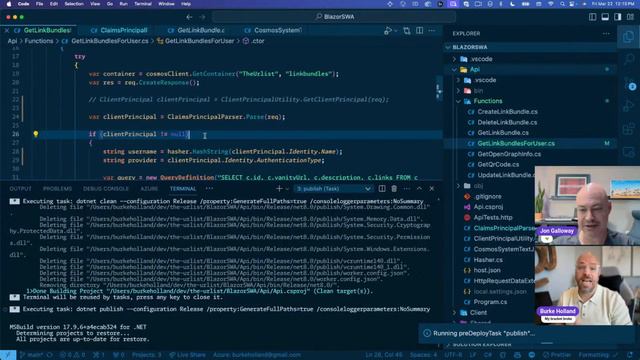Screen dimensions: 640x360
Task: Click the run/debug icon in editor toolbar
Action: tap(387, 31)
